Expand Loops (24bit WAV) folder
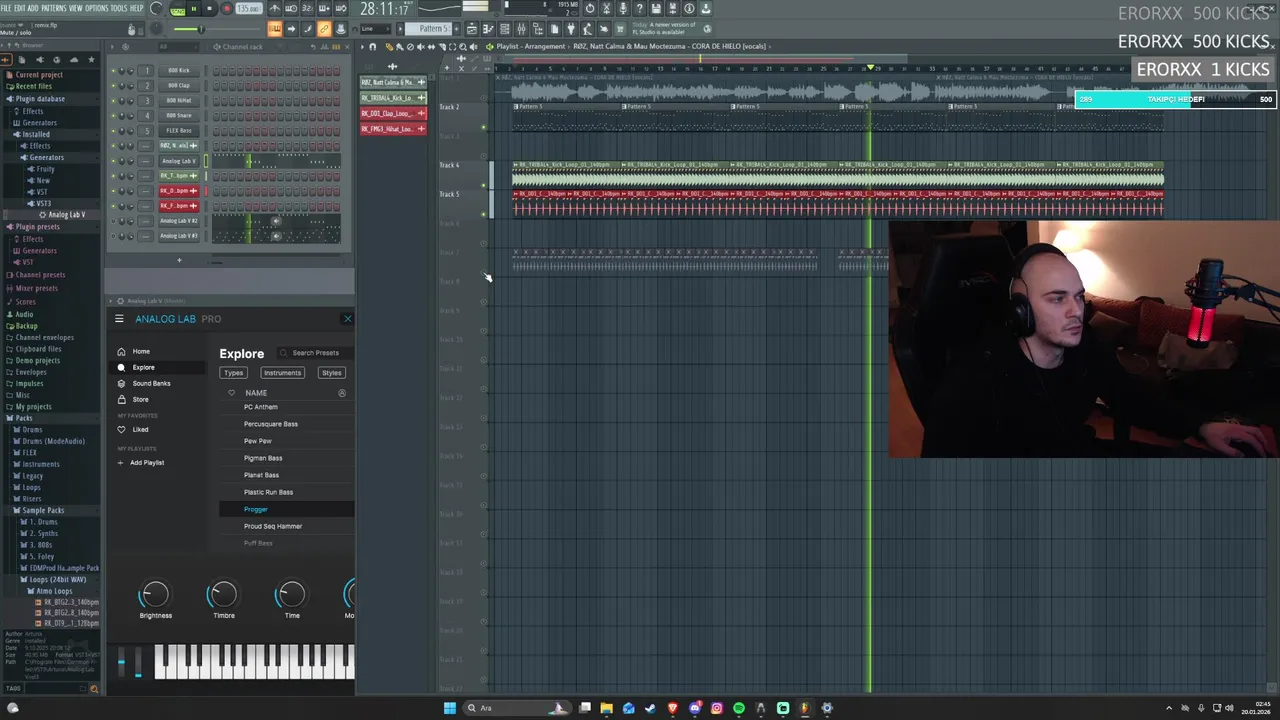1280x720 pixels. pyautogui.click(x=57, y=579)
